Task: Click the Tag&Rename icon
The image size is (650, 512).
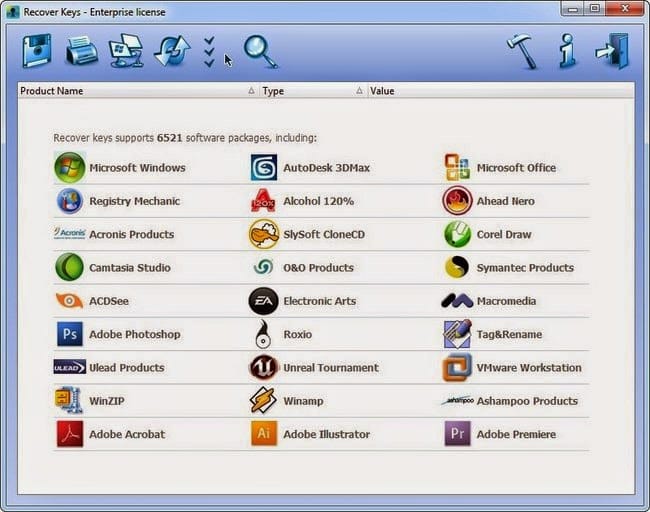Action: pyautogui.click(x=458, y=333)
